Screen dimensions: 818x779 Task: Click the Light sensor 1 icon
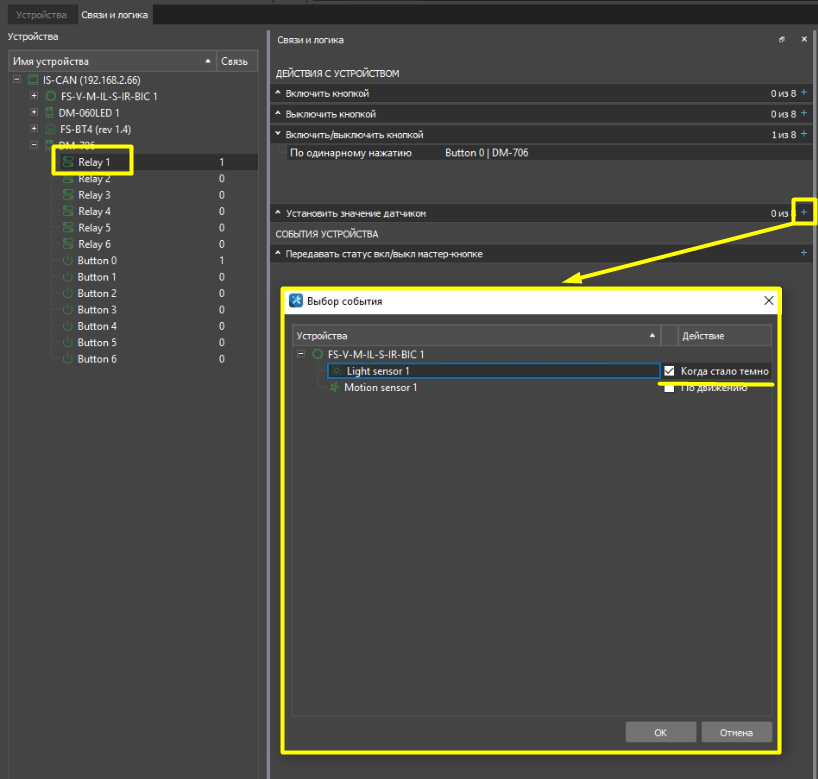click(x=336, y=371)
